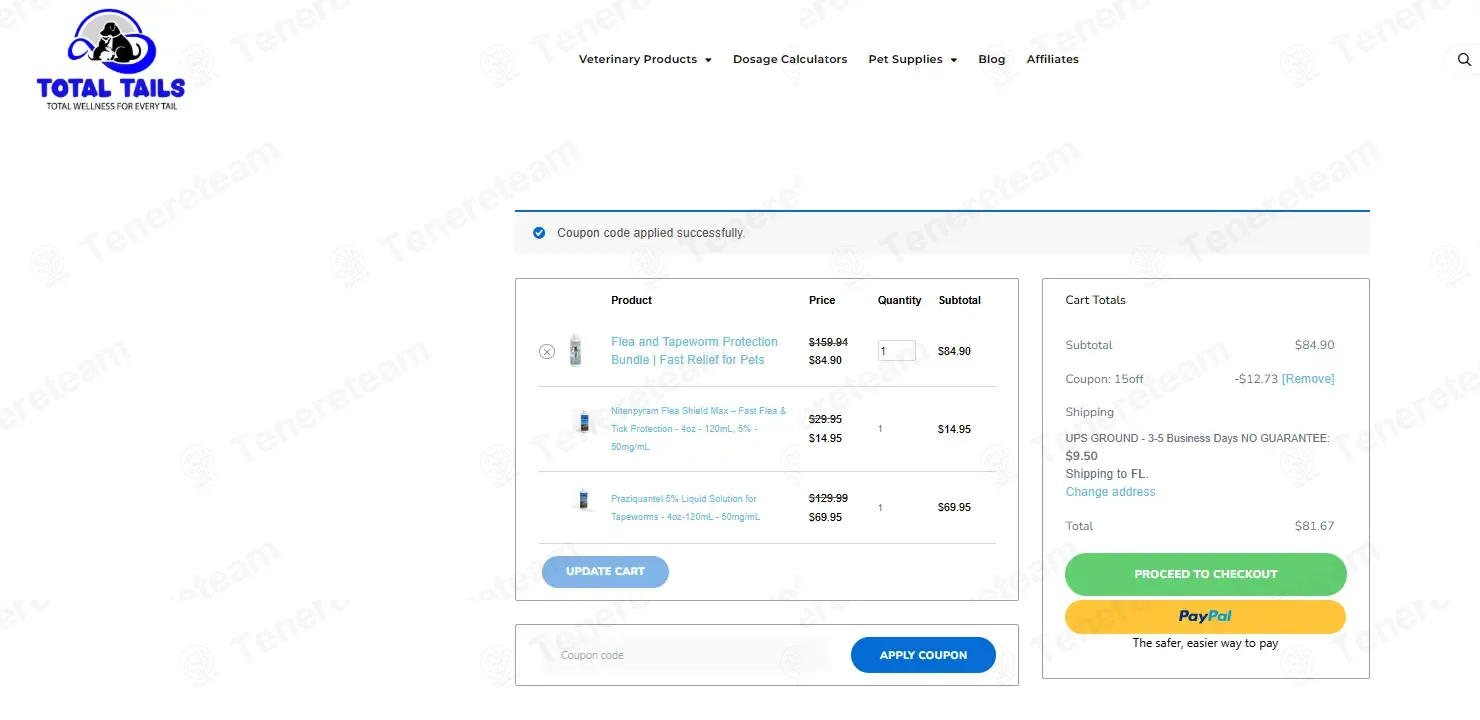Click the Change address link

(1110, 492)
